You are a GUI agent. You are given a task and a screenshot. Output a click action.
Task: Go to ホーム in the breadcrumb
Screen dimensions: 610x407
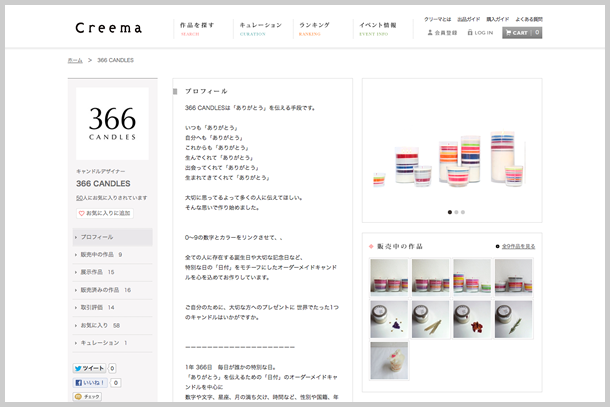coord(75,60)
